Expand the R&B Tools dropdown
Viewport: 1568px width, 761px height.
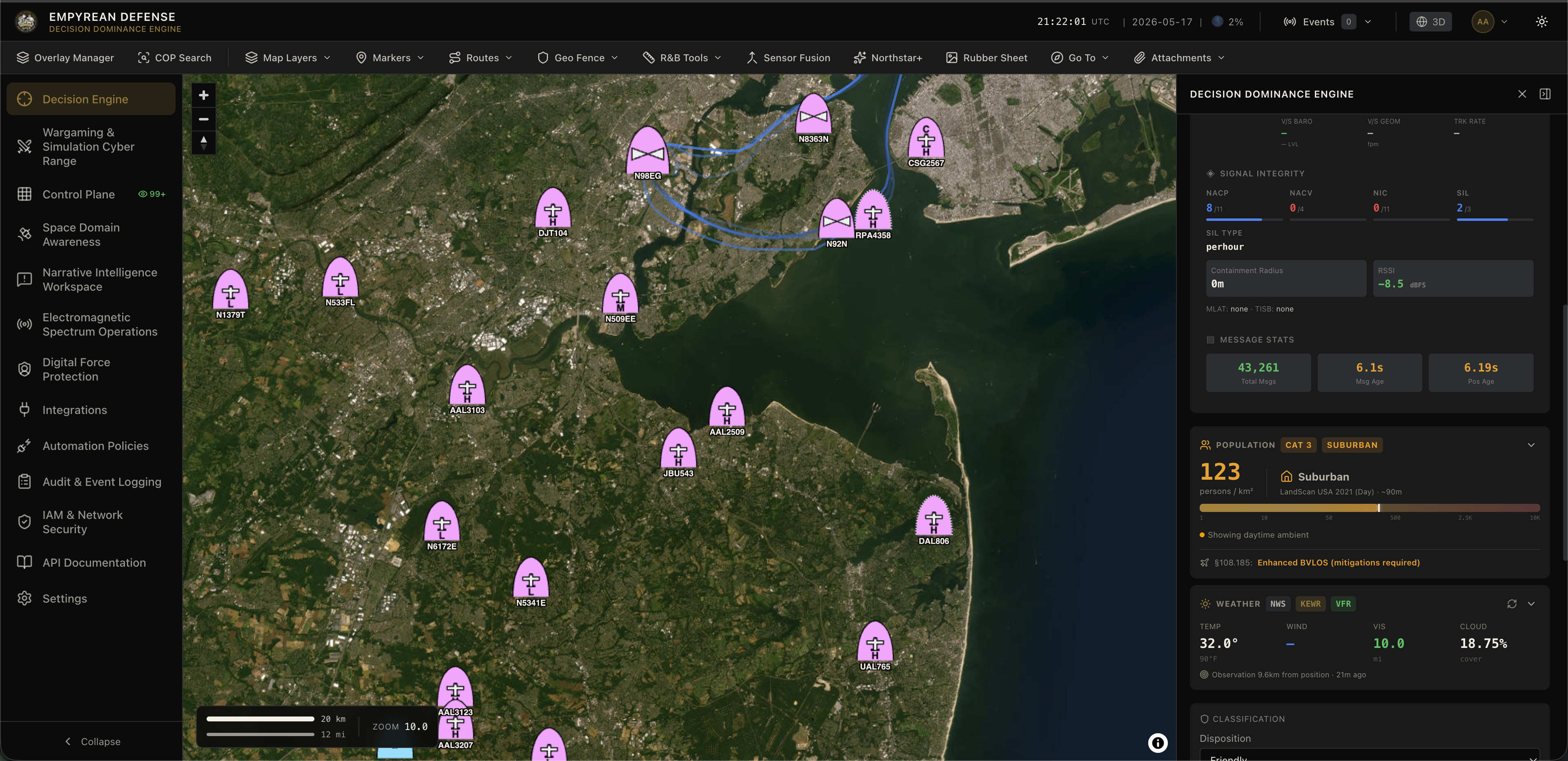[x=682, y=58]
